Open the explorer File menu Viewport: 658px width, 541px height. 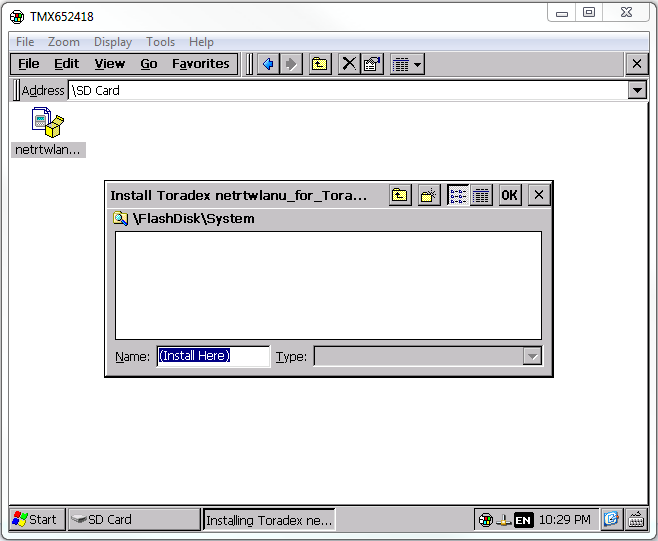pos(29,64)
